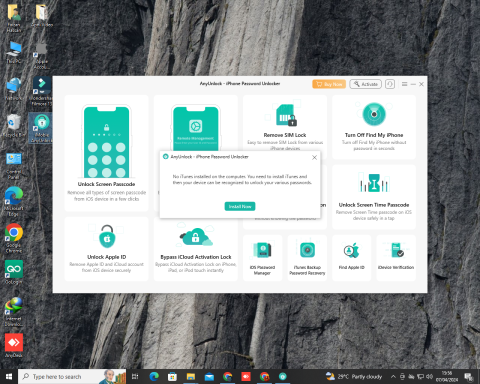This screenshot has height=384, width=480.
Task: Click the Activate button with key icon
Action: tap(366, 84)
